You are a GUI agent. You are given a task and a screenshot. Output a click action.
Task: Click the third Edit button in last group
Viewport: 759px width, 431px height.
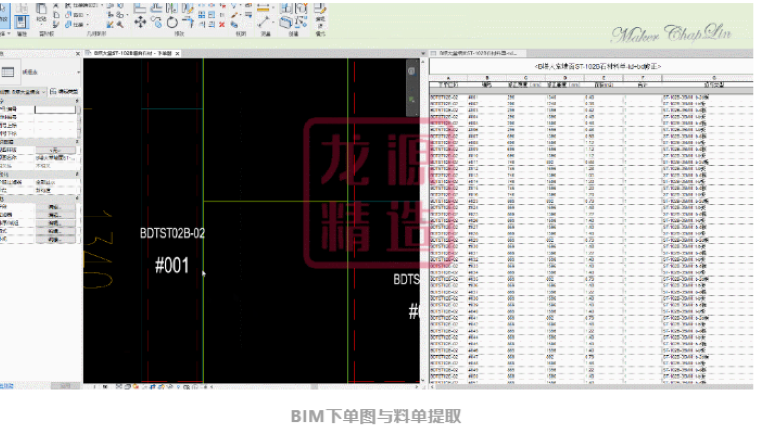click(x=54, y=223)
